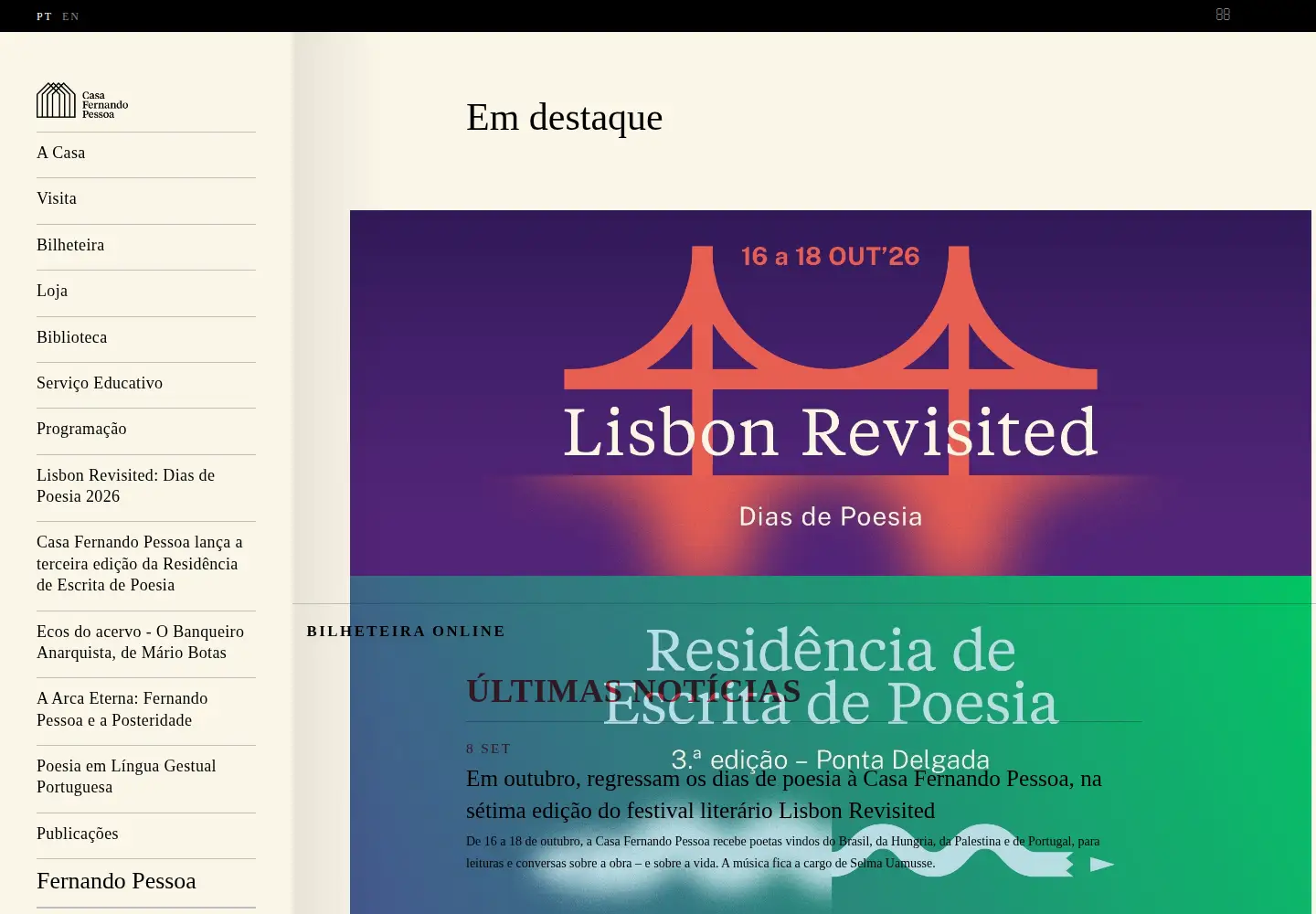
Task: Switch the site language to EN
Action: click(x=70, y=16)
